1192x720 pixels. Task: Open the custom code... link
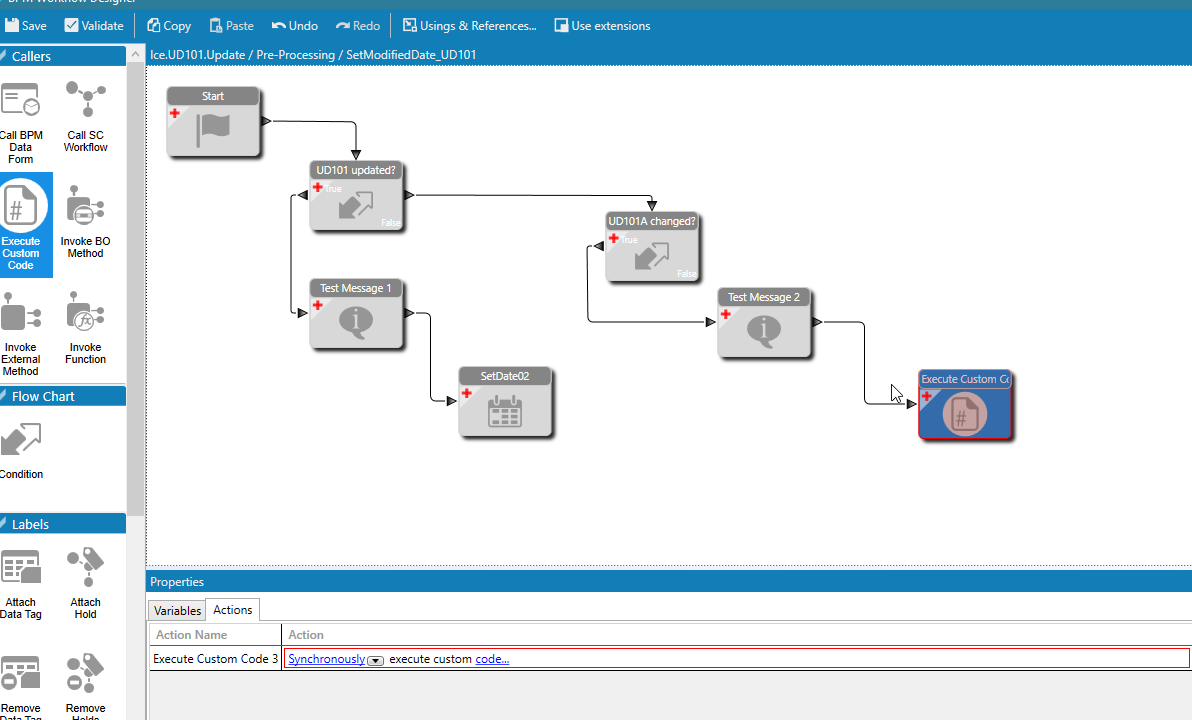click(492, 659)
